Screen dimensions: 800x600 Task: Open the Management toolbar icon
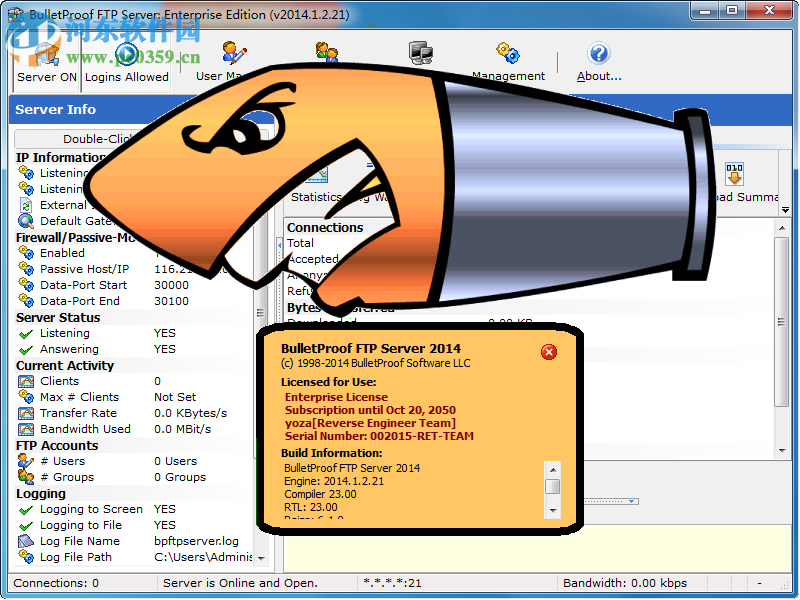[x=507, y=52]
